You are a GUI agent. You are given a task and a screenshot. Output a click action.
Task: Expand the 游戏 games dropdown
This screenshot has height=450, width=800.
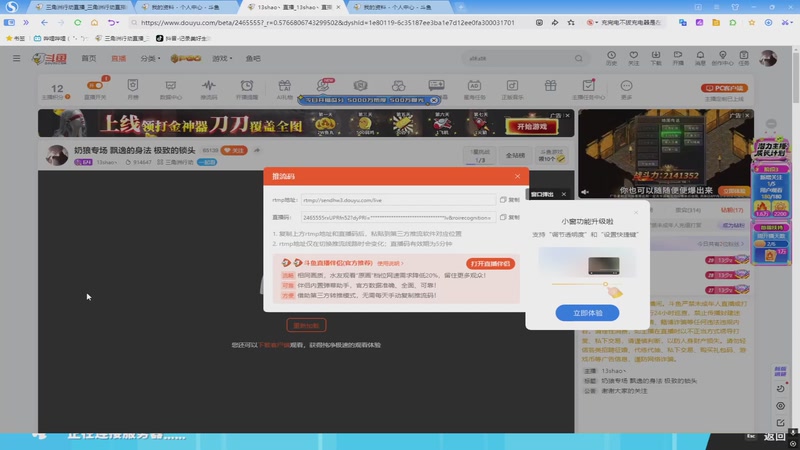pos(222,58)
